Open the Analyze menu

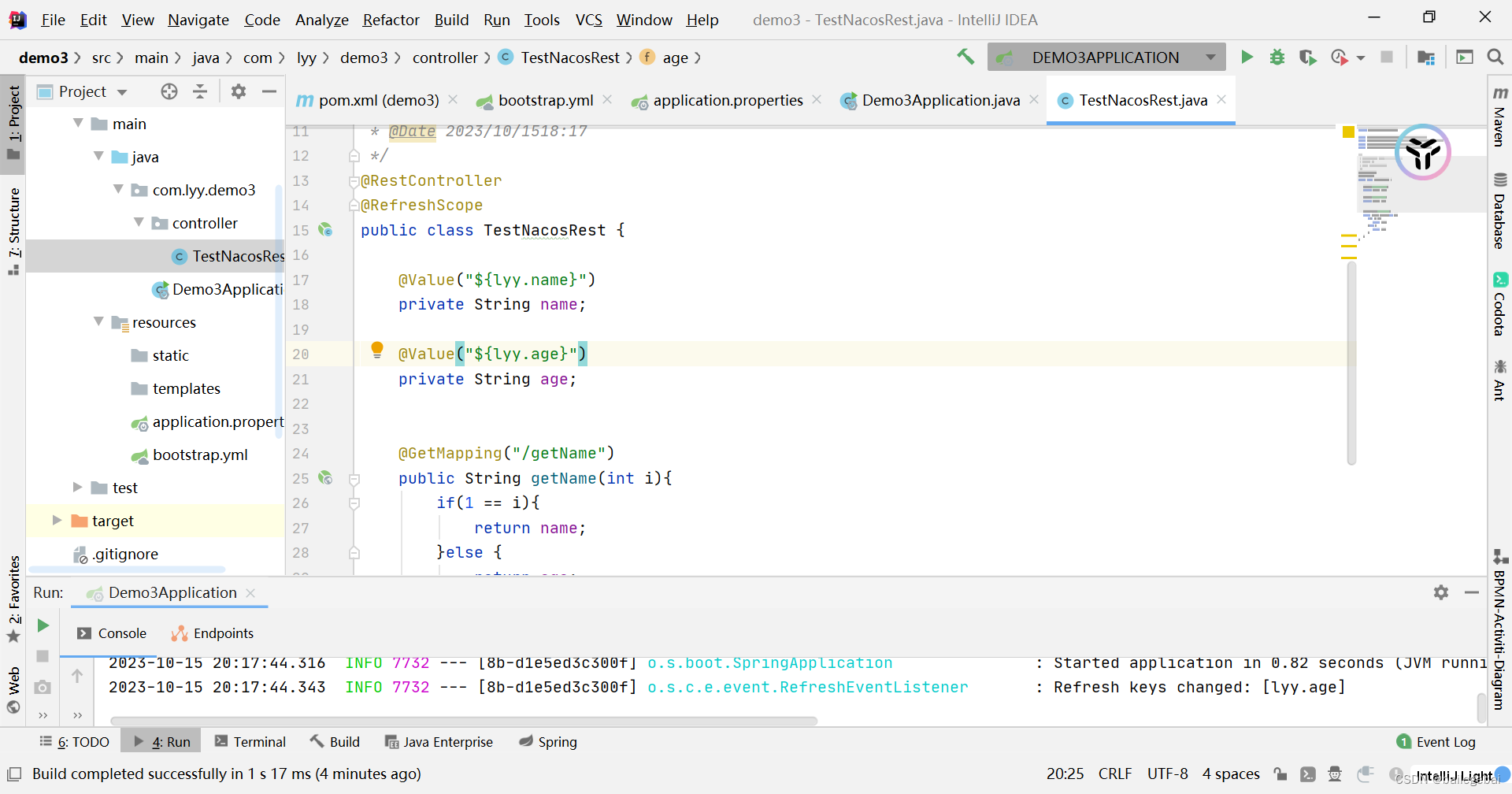coord(321,20)
